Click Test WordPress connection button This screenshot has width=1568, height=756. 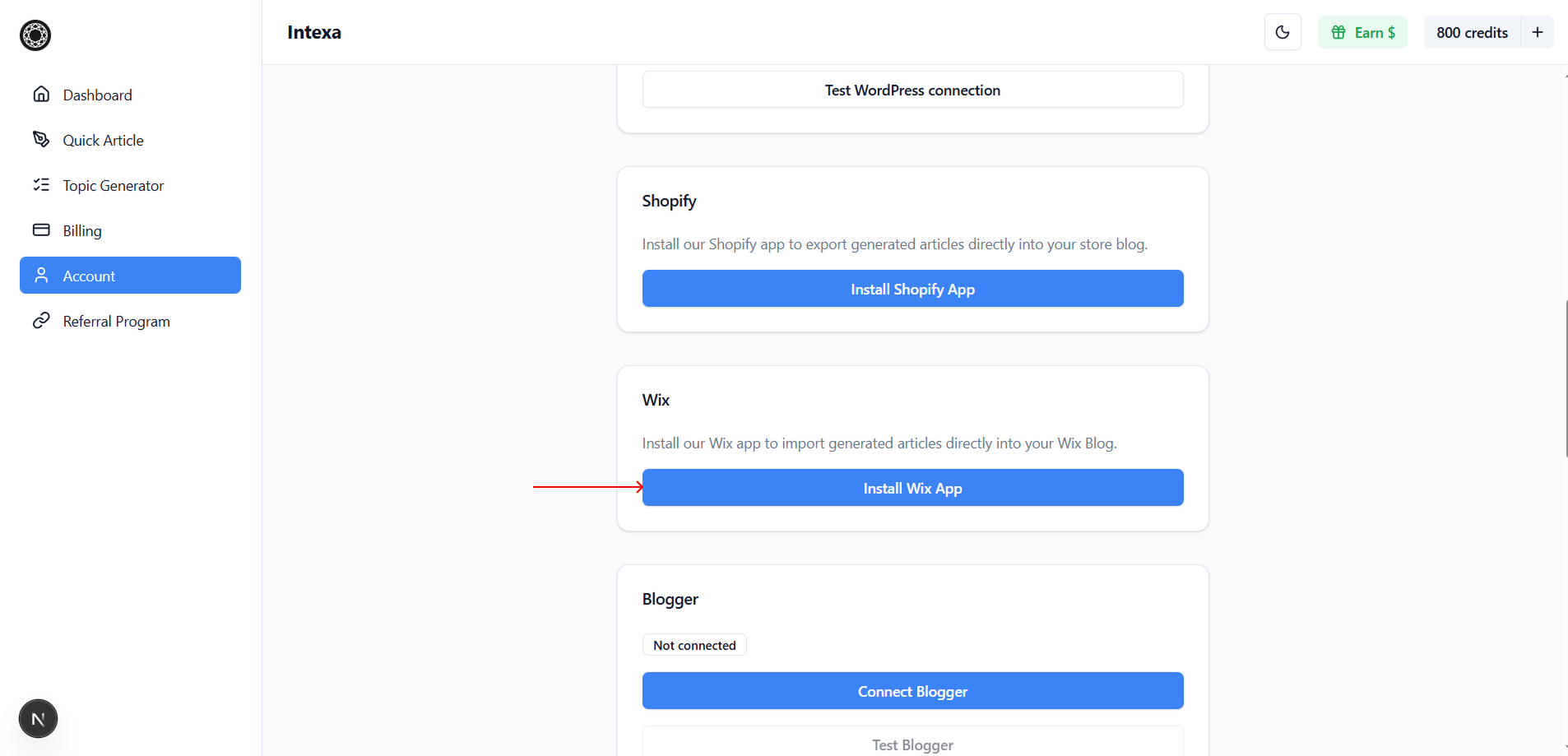[912, 90]
